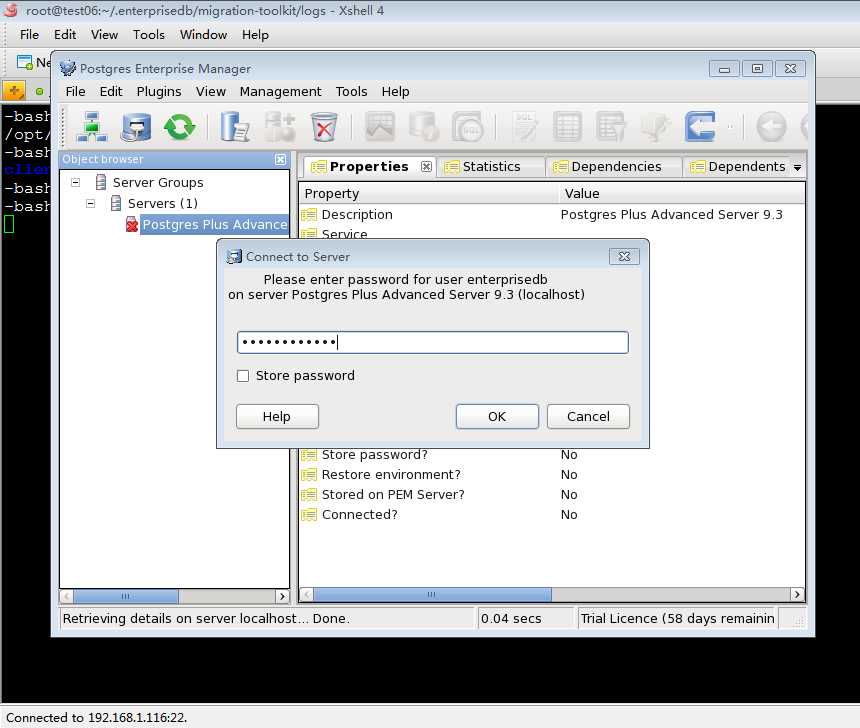Click Cancel in Connect to Server dialog
This screenshot has height=728, width=860.
coord(588,416)
